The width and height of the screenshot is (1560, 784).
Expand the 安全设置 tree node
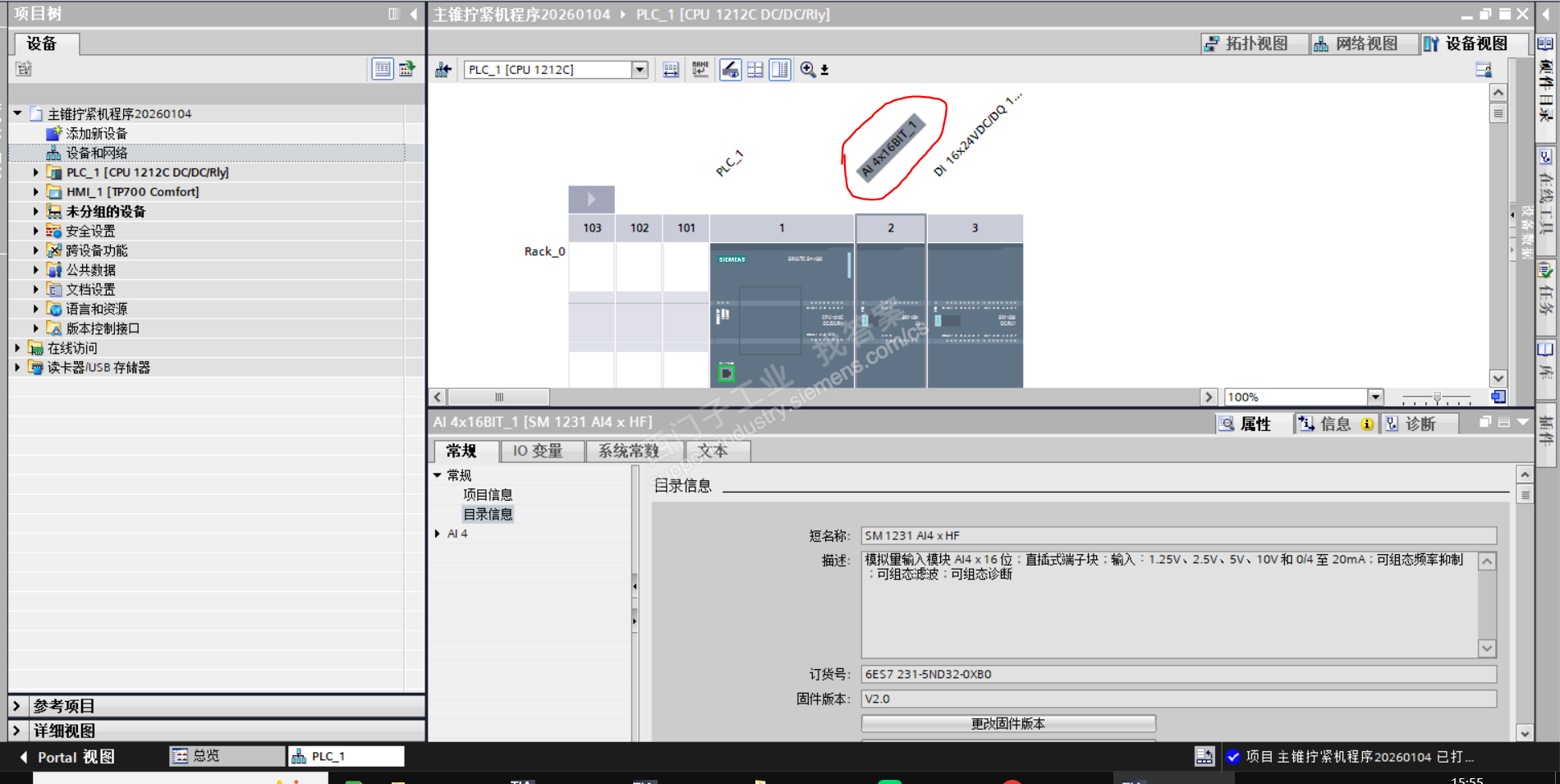[35, 232]
